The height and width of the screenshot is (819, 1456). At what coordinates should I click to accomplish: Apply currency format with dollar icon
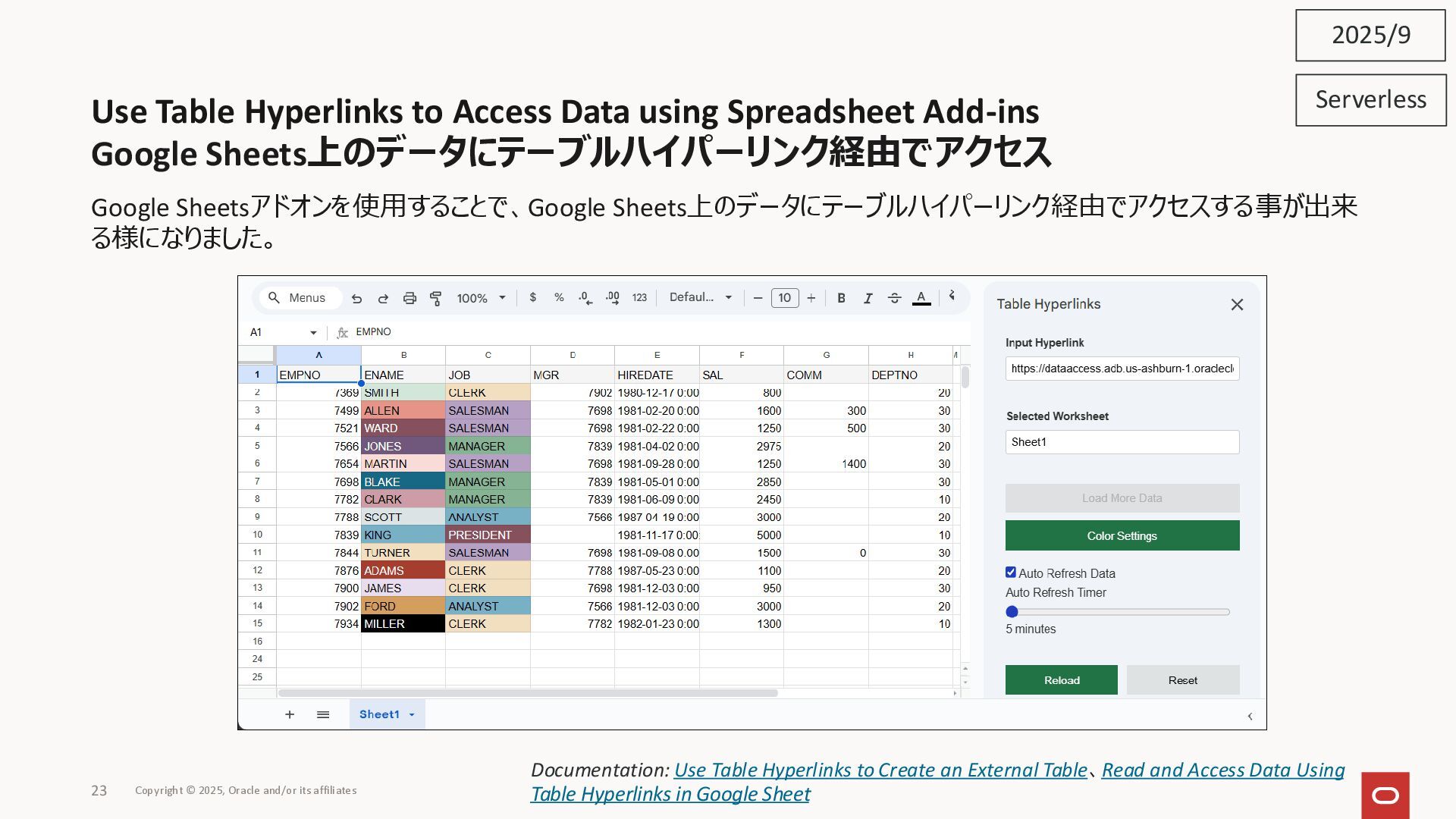(532, 298)
